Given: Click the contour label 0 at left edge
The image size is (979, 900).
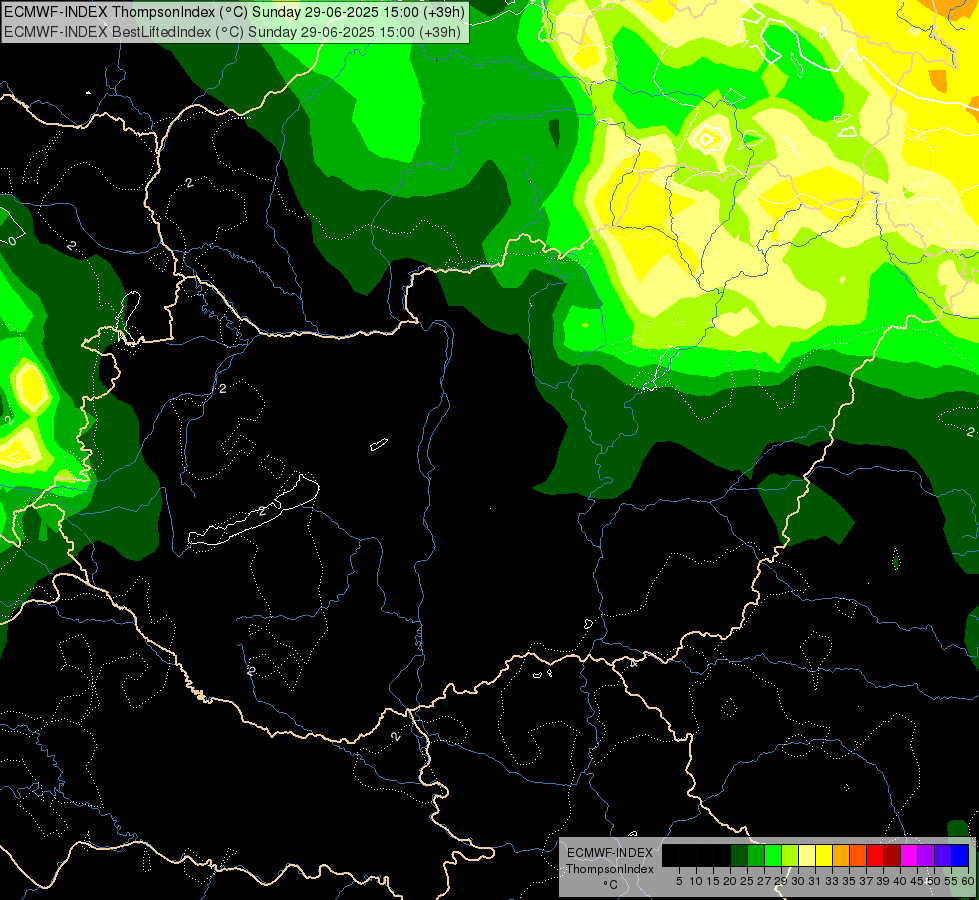Looking at the screenshot, I should tap(11, 240).
